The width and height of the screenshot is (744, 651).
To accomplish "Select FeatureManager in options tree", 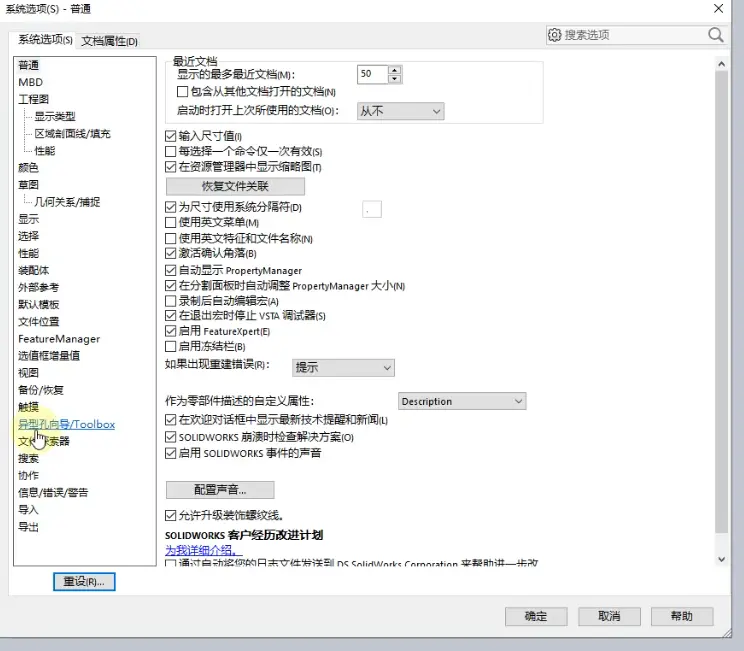I will 59,339.
